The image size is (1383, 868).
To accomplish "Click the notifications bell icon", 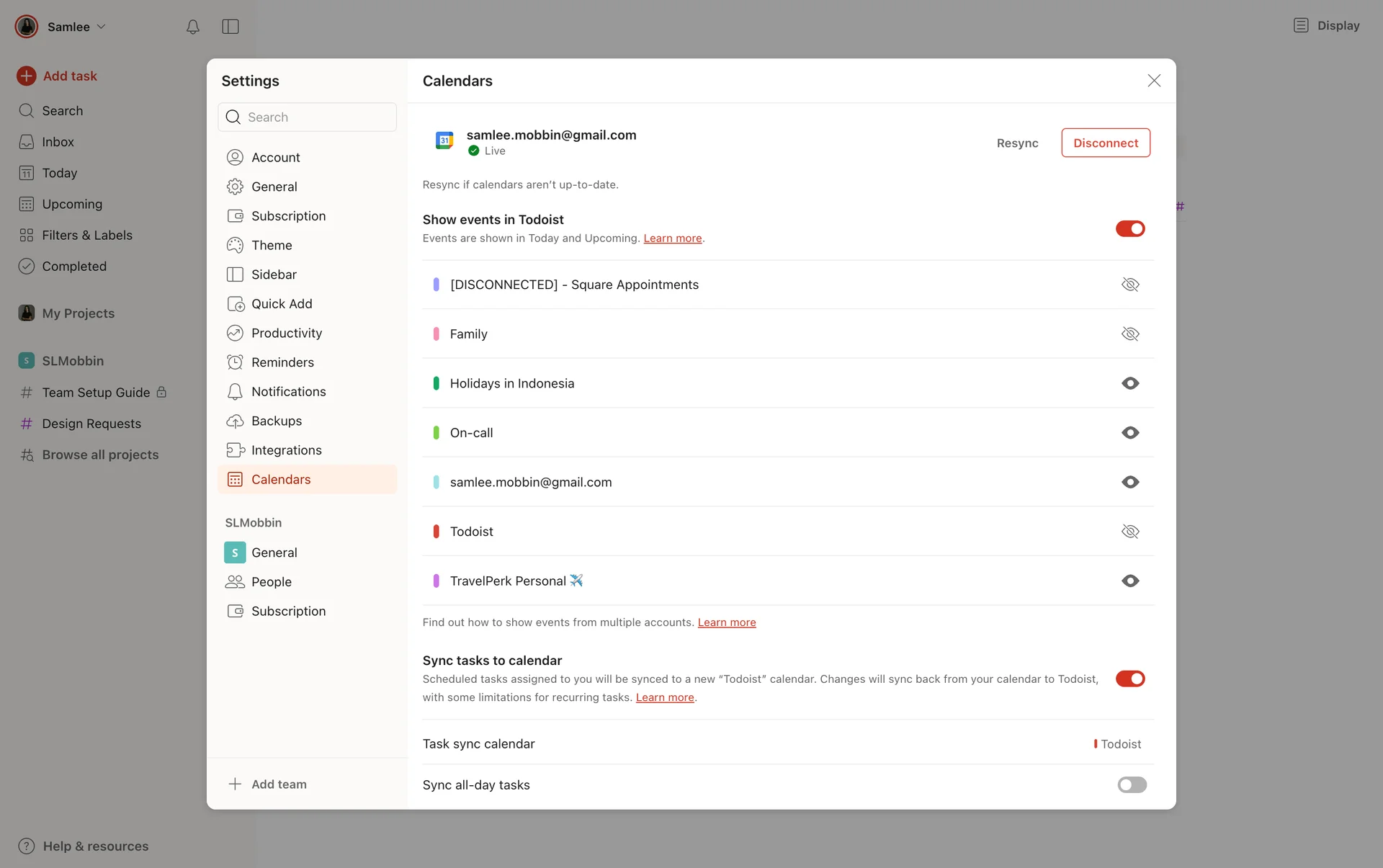I will click(192, 27).
